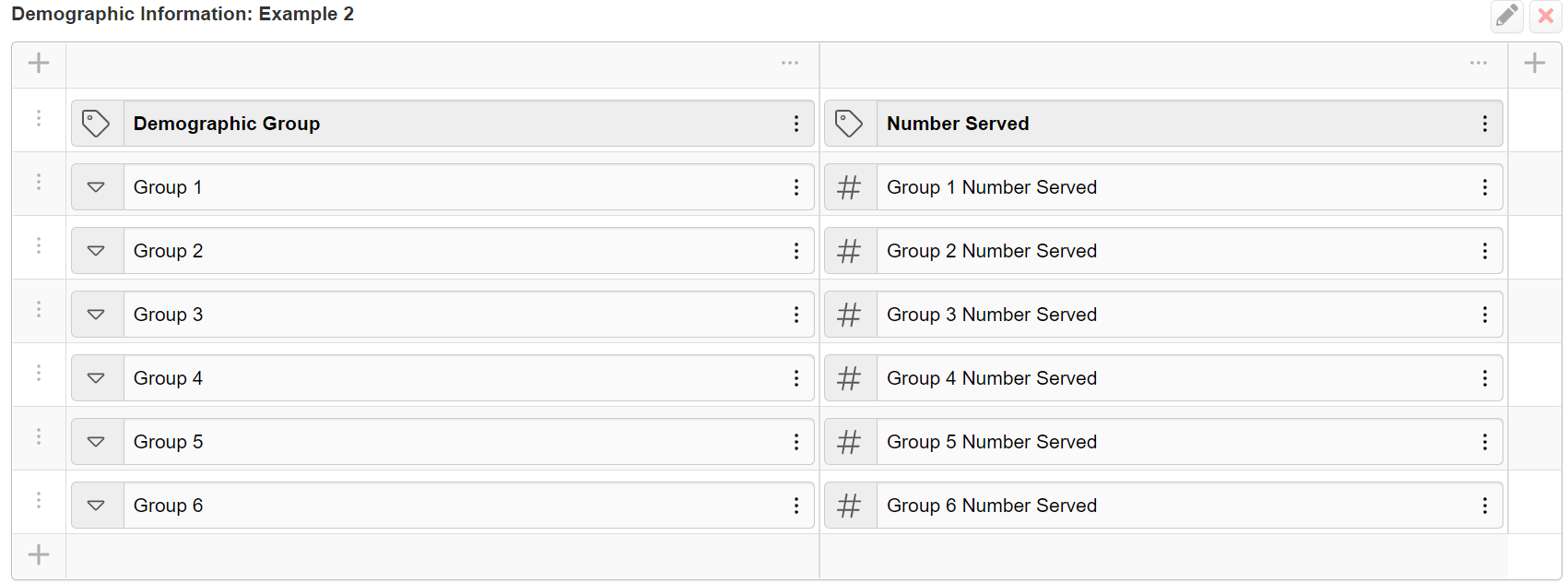1568x584 pixels.
Task: Select the Group 1 Number Served field label
Action: coord(992,187)
